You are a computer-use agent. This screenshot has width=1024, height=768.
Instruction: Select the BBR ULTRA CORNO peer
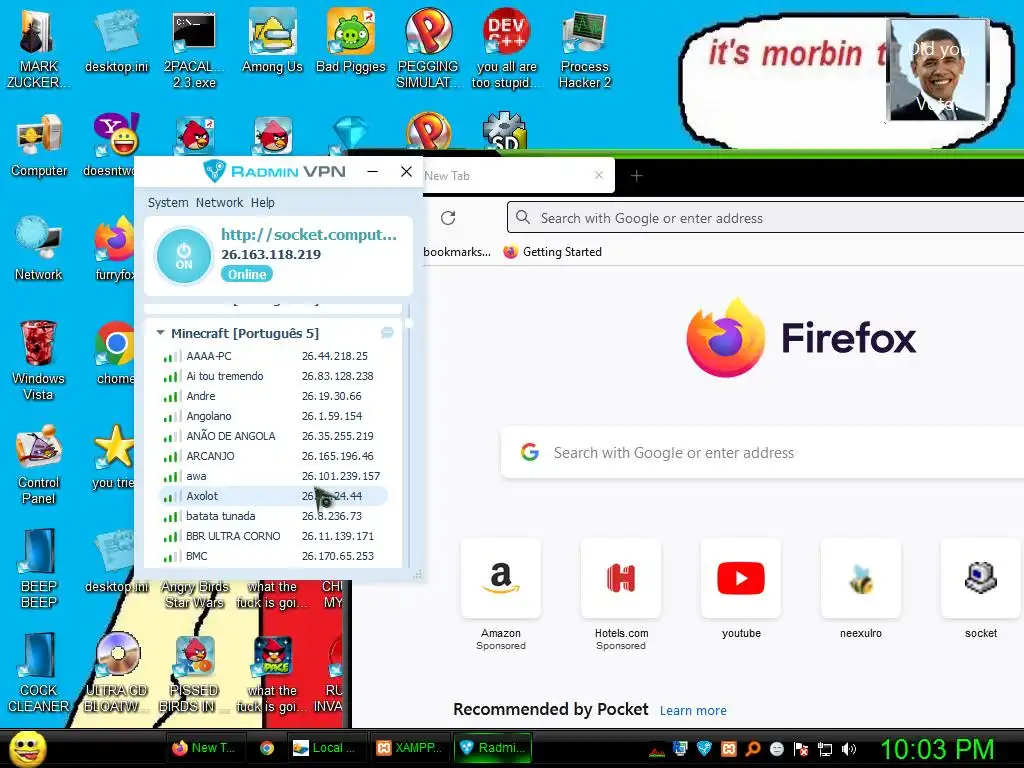click(x=273, y=536)
